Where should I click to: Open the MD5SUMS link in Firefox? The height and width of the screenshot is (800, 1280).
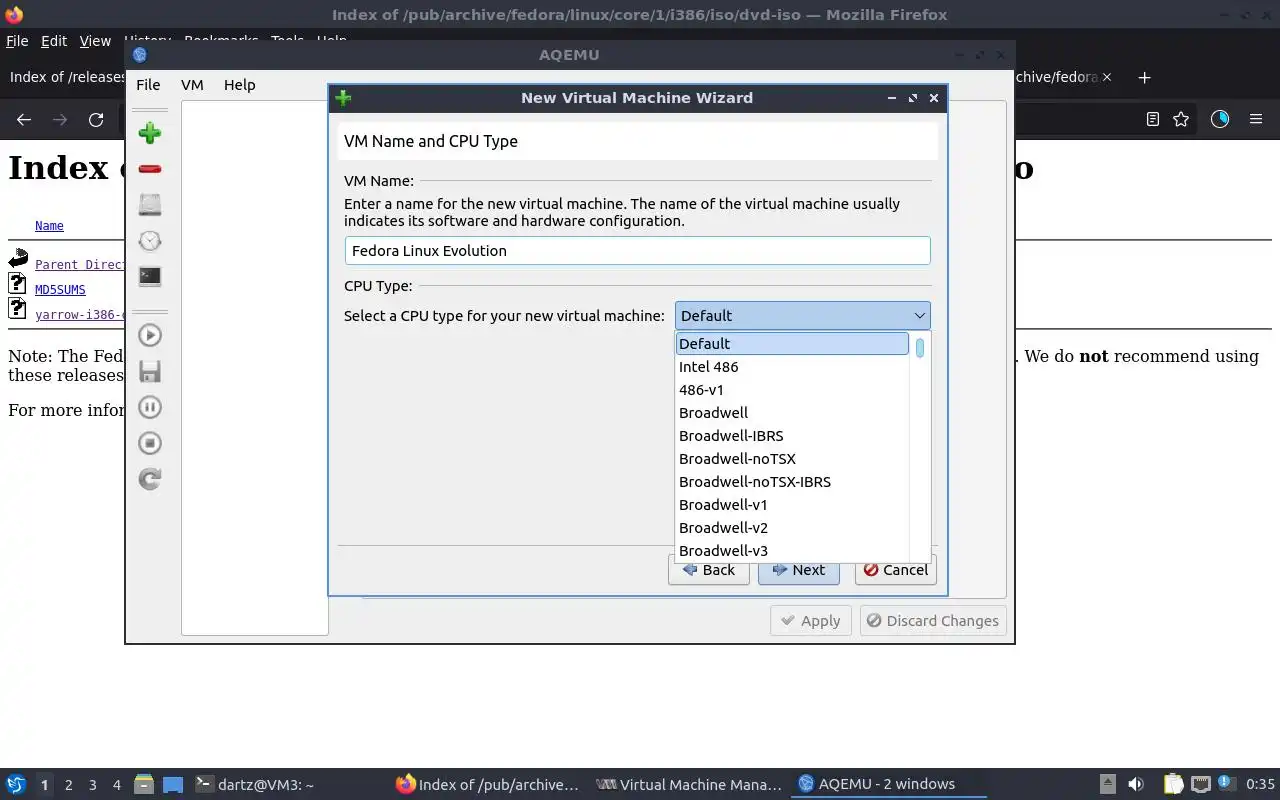tap(60, 290)
